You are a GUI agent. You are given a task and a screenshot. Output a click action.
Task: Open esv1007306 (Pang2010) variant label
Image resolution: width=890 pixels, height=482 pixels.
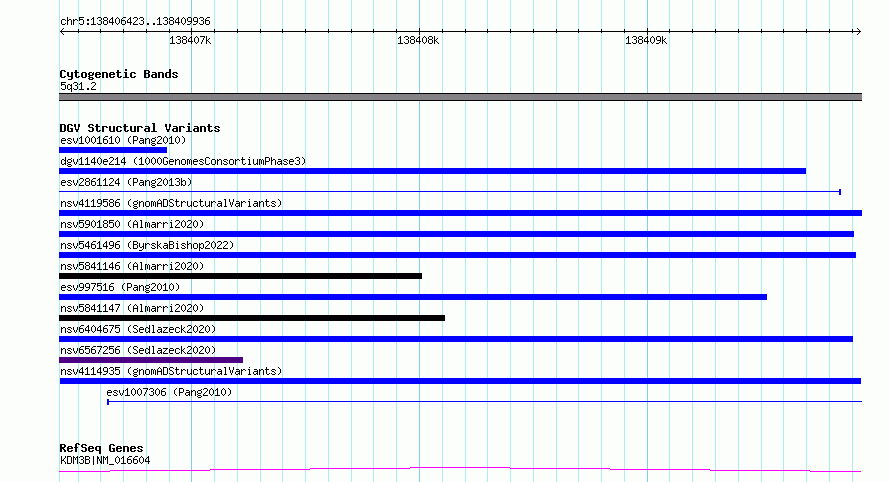pyautogui.click(x=169, y=392)
